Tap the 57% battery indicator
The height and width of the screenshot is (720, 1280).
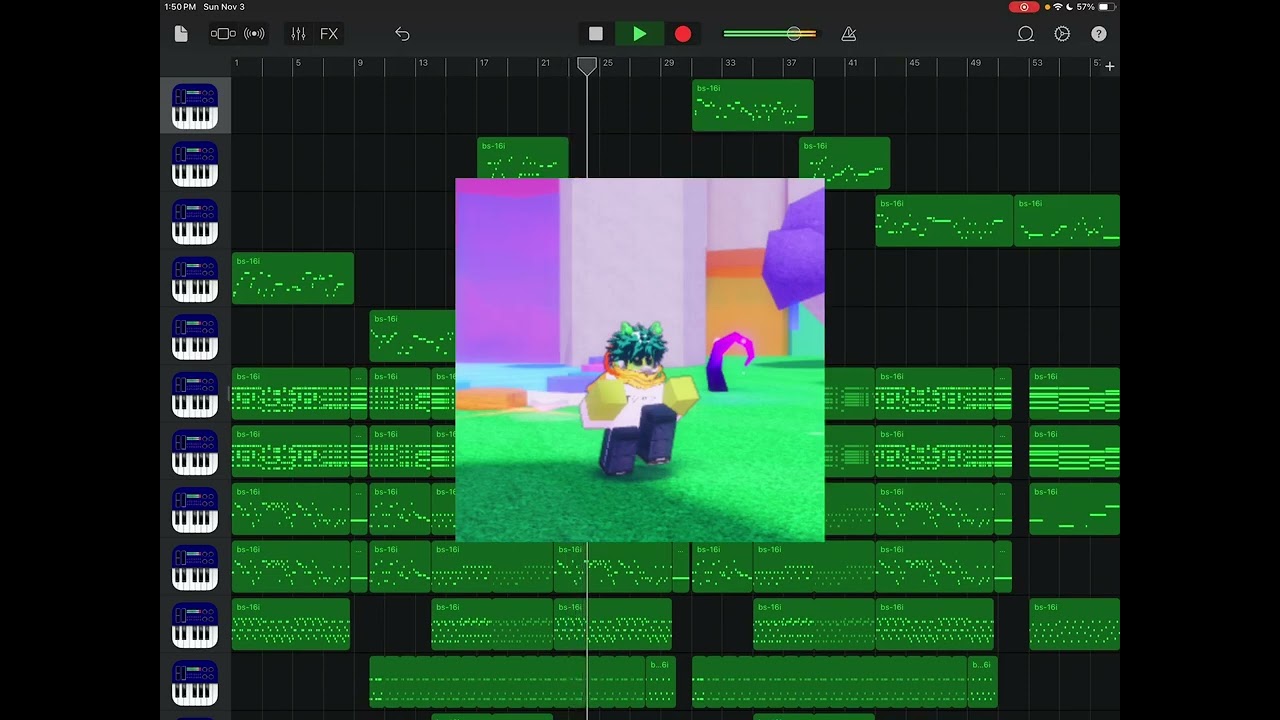tap(1093, 7)
